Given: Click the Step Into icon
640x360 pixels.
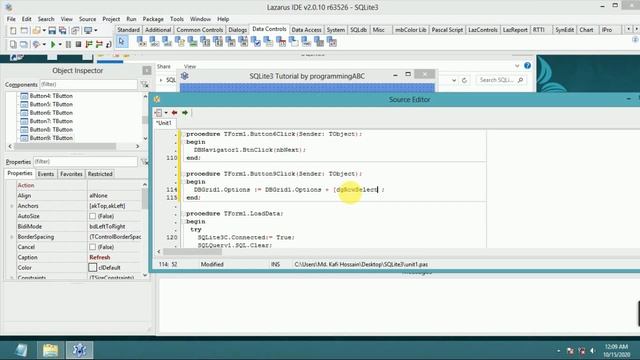Looking at the screenshot, I should (89, 44).
